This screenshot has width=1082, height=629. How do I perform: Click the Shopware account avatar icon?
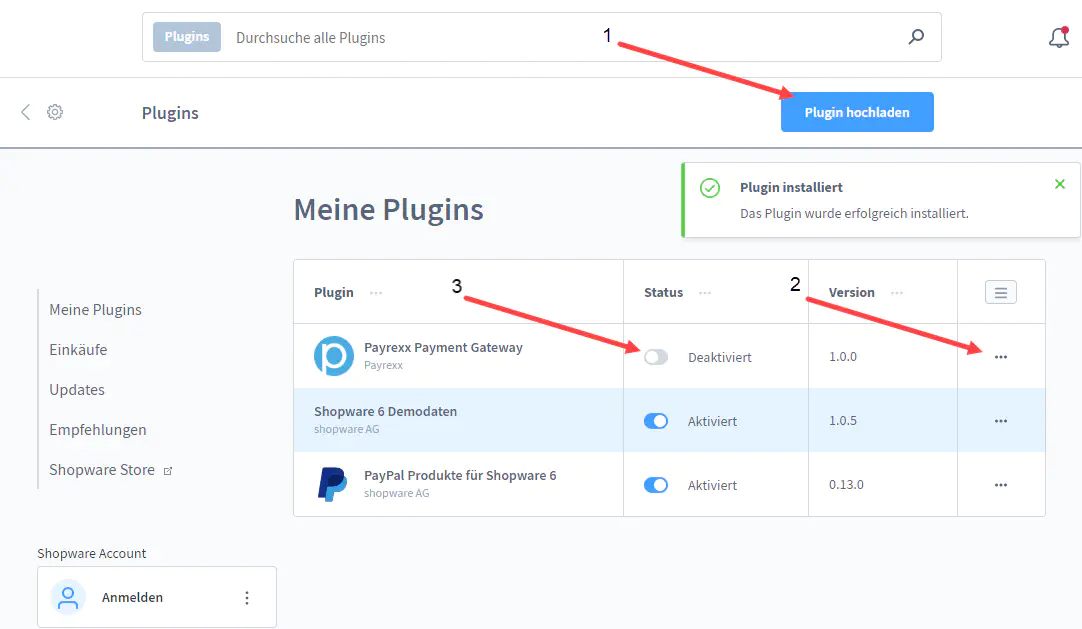tap(68, 597)
